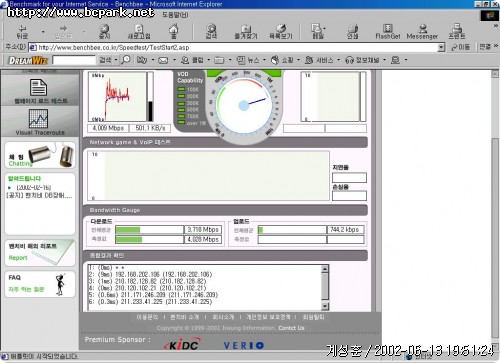Open the Chatting banner with tin cans
Viewport: 500px width, 363px height.
[x=40, y=155]
